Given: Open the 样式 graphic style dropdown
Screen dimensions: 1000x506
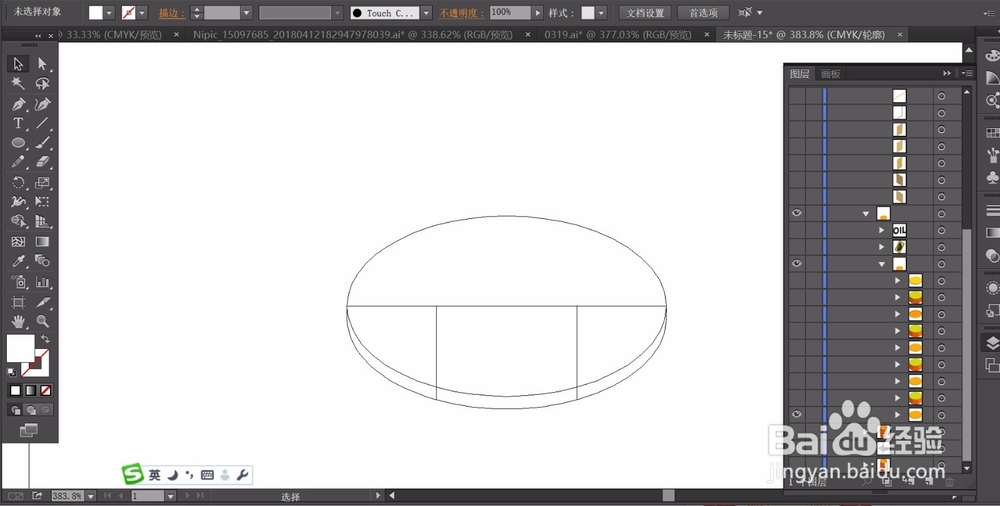Looking at the screenshot, I should click(x=601, y=13).
